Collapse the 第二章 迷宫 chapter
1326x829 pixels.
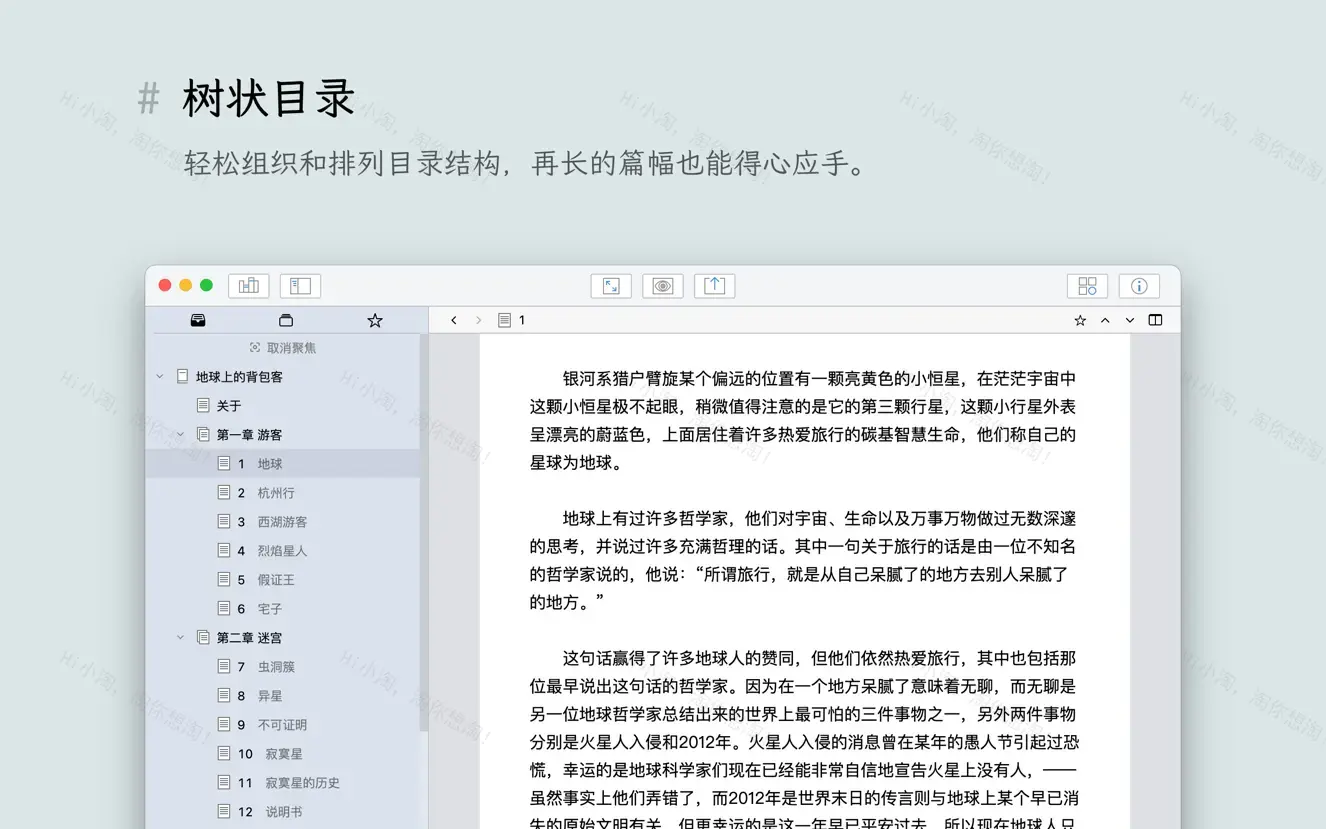click(181, 637)
